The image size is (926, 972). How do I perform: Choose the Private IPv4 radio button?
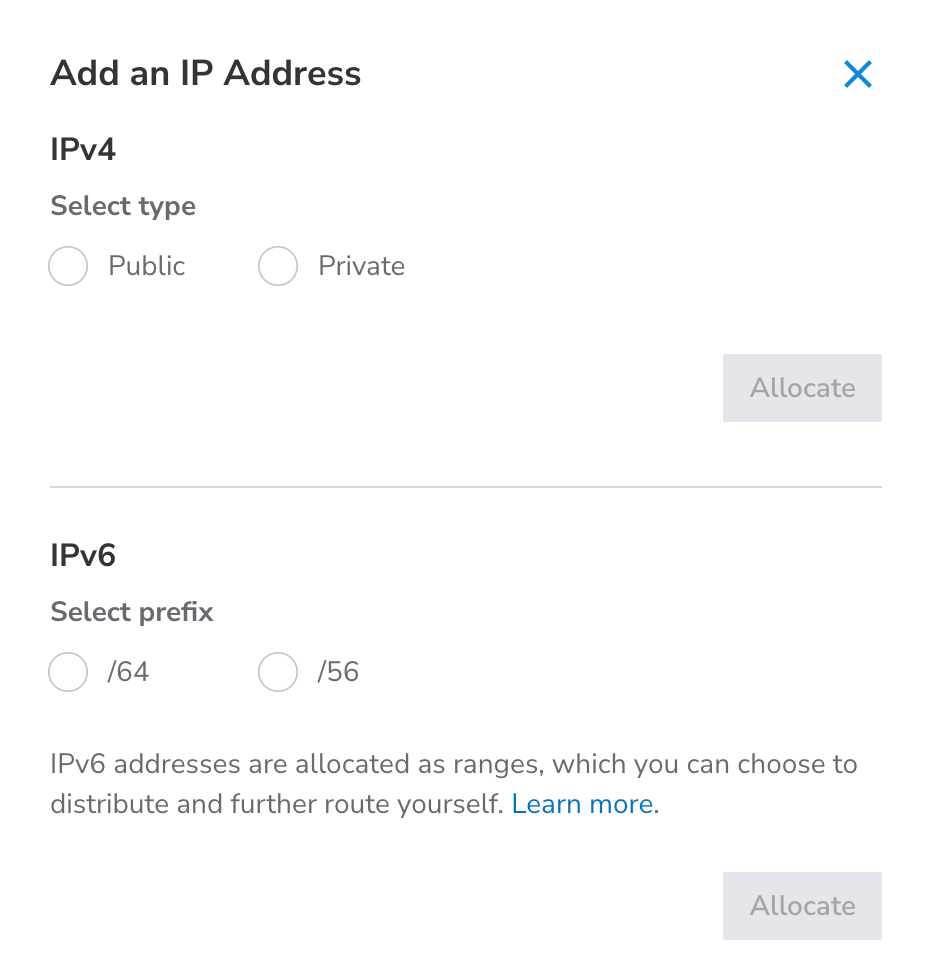click(278, 267)
